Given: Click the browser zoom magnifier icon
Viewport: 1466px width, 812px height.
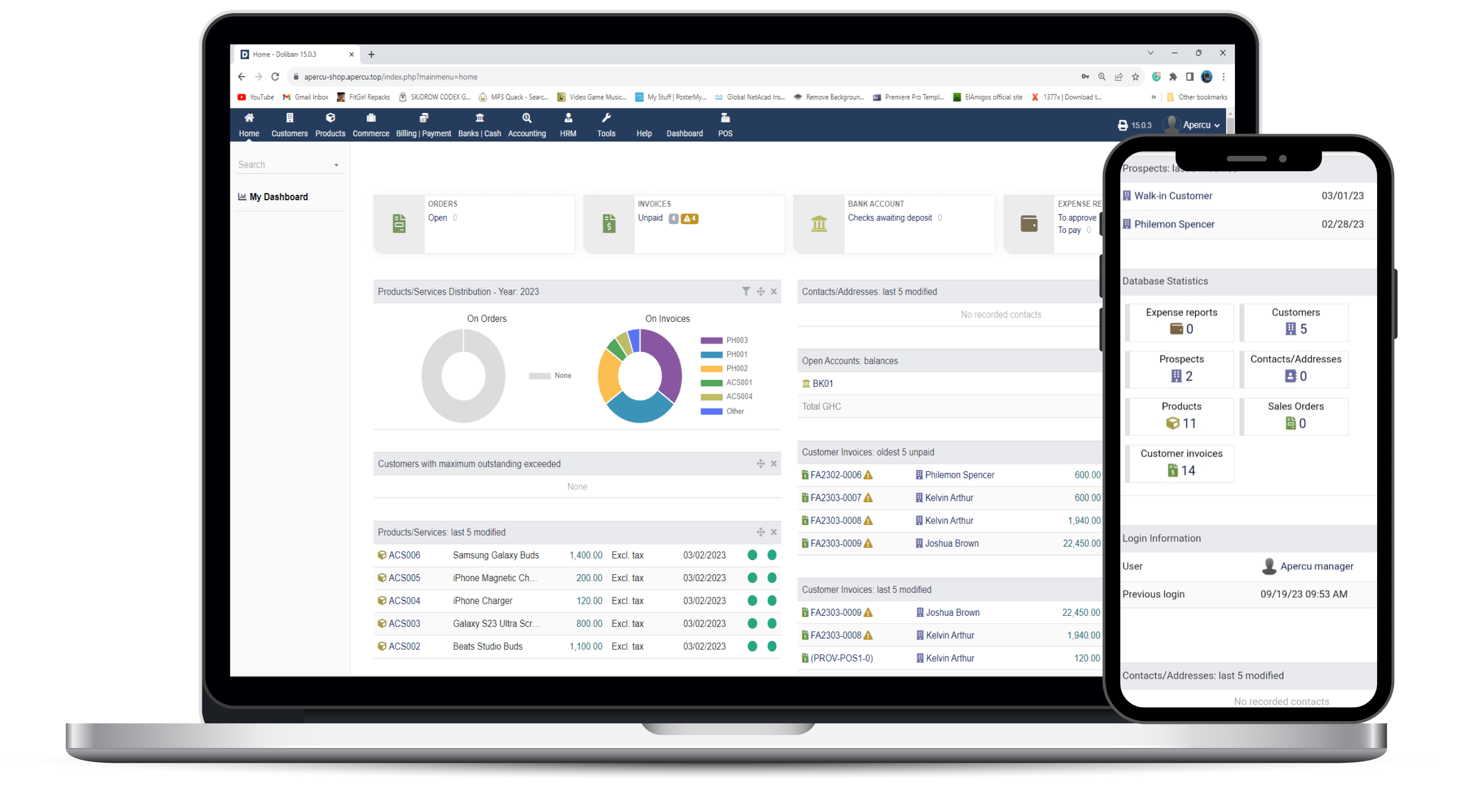Looking at the screenshot, I should 1102,76.
